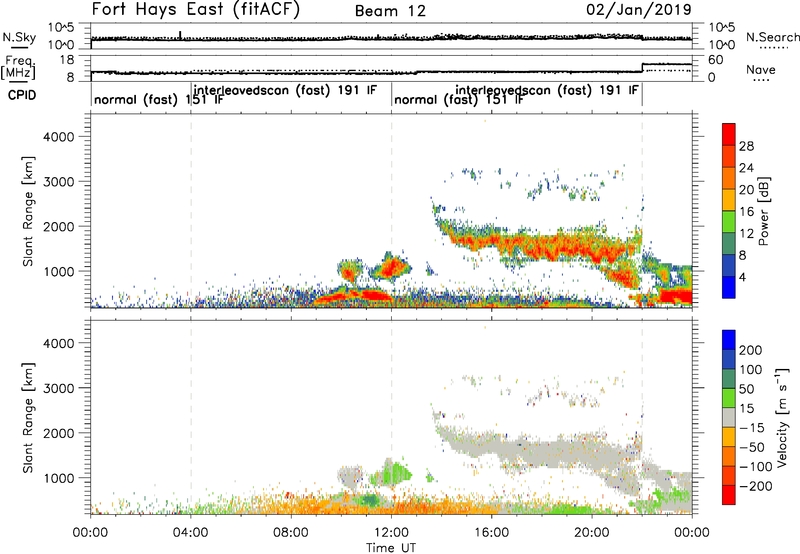The height and width of the screenshot is (554, 800).
Task: Click the velocity colorbar value '-15'
Action: (x=752, y=428)
